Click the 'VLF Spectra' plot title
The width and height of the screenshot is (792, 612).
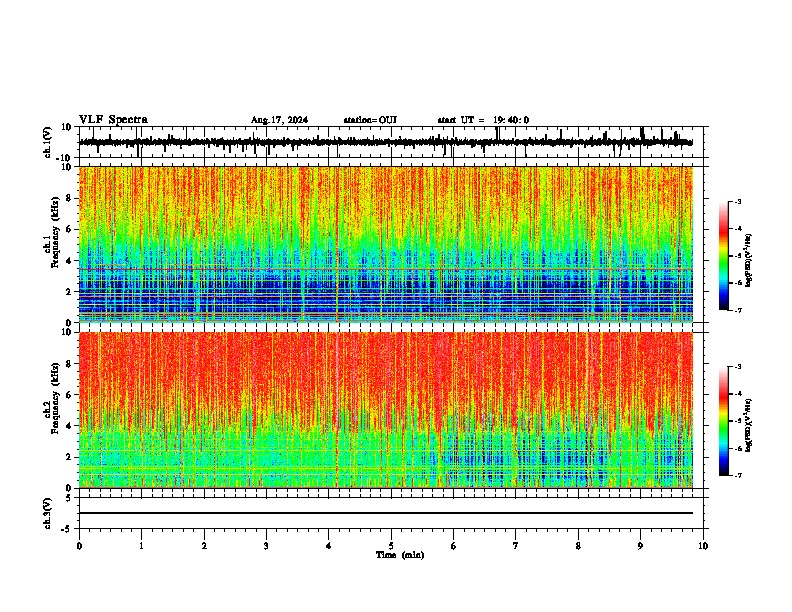click(113, 119)
